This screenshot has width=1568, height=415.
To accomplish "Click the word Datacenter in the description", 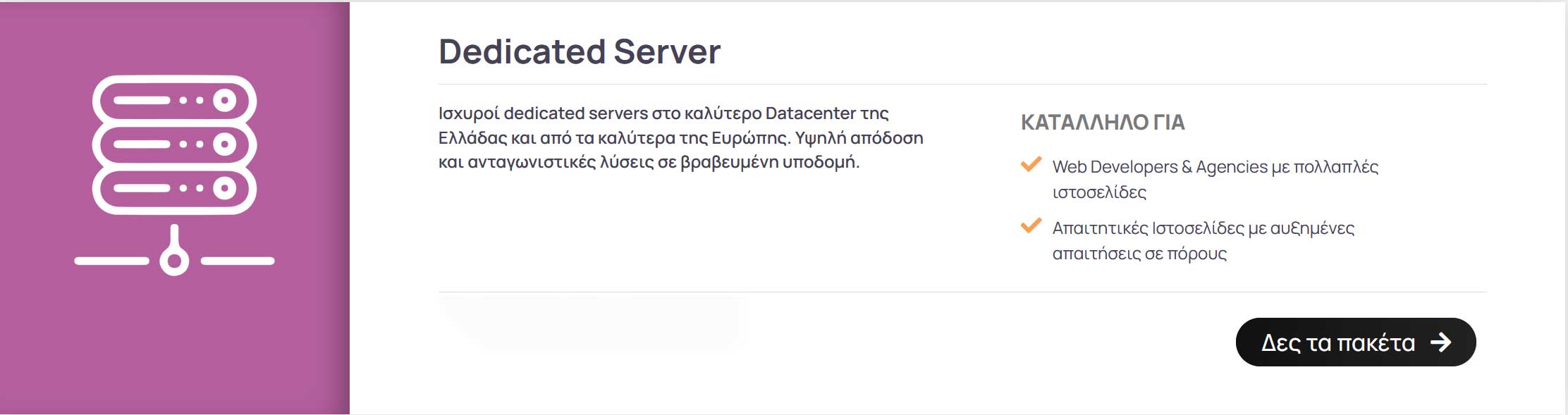I will 810,113.
